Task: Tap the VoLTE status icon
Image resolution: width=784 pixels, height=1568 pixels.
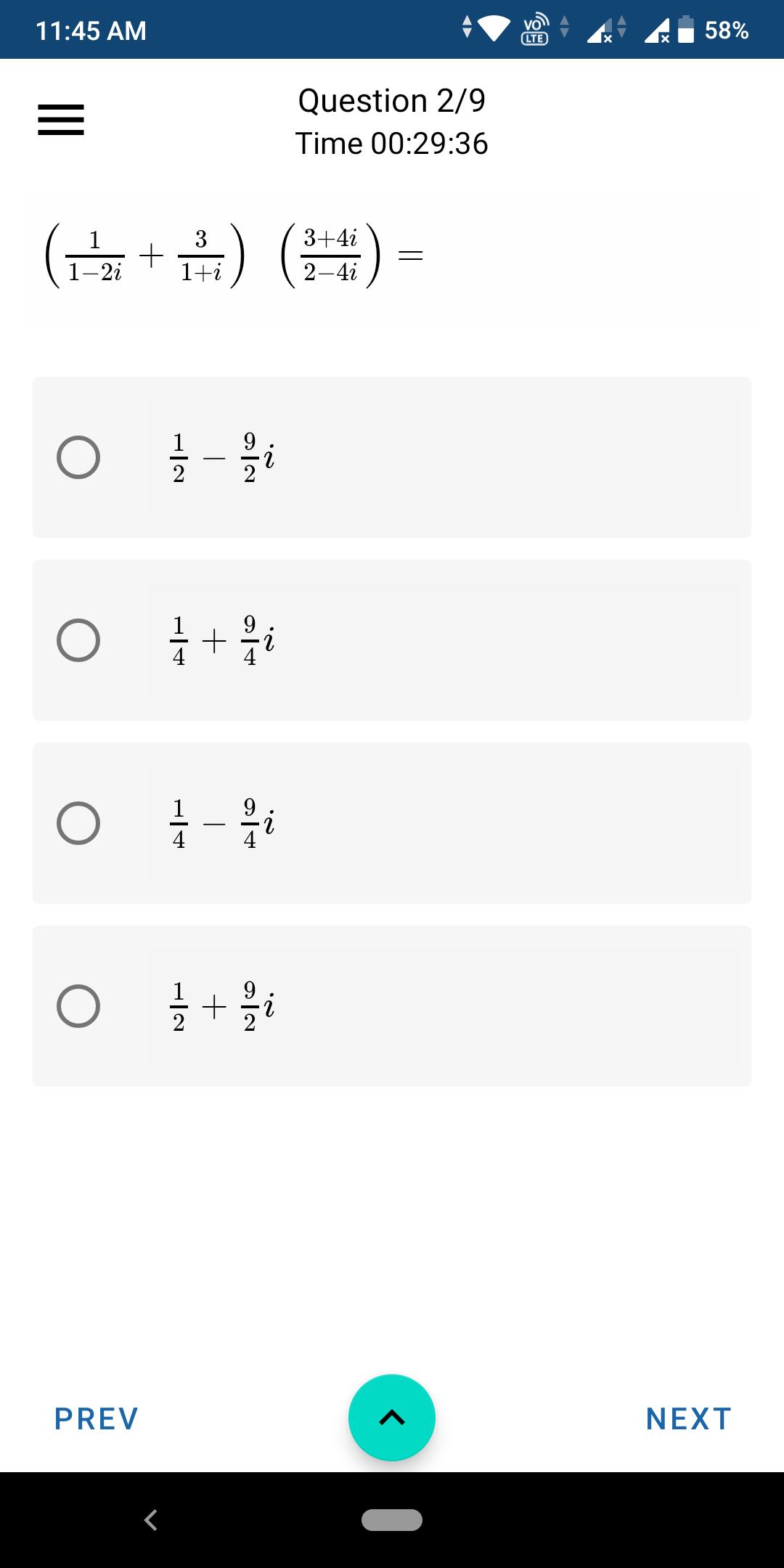Action: [x=536, y=30]
